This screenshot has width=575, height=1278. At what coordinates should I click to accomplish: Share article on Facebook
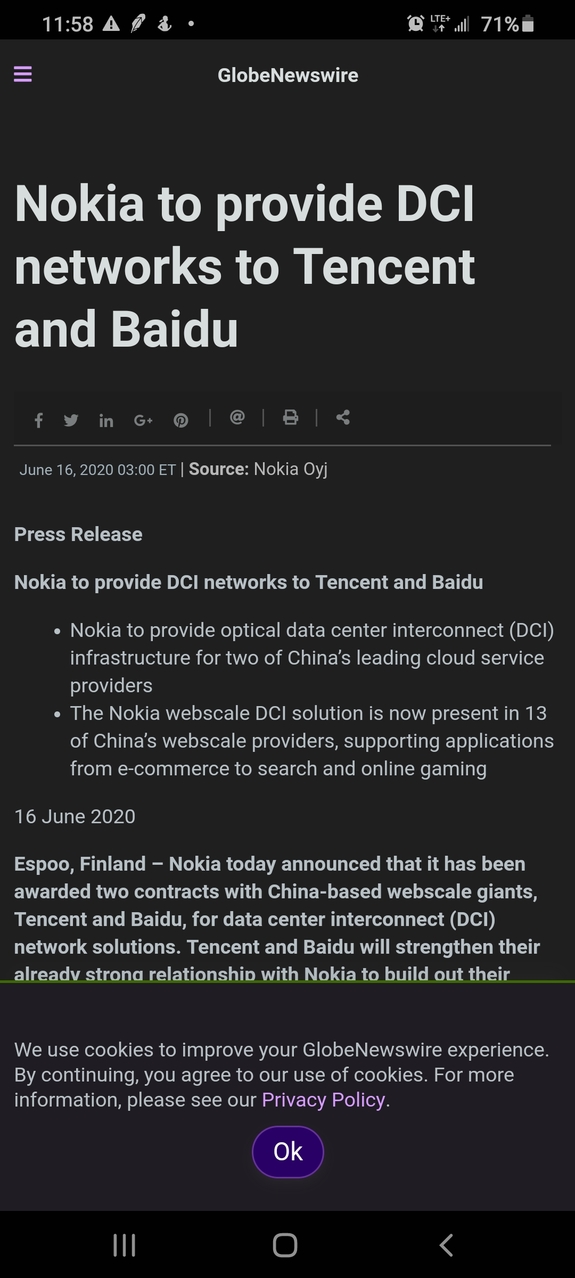tap(39, 420)
